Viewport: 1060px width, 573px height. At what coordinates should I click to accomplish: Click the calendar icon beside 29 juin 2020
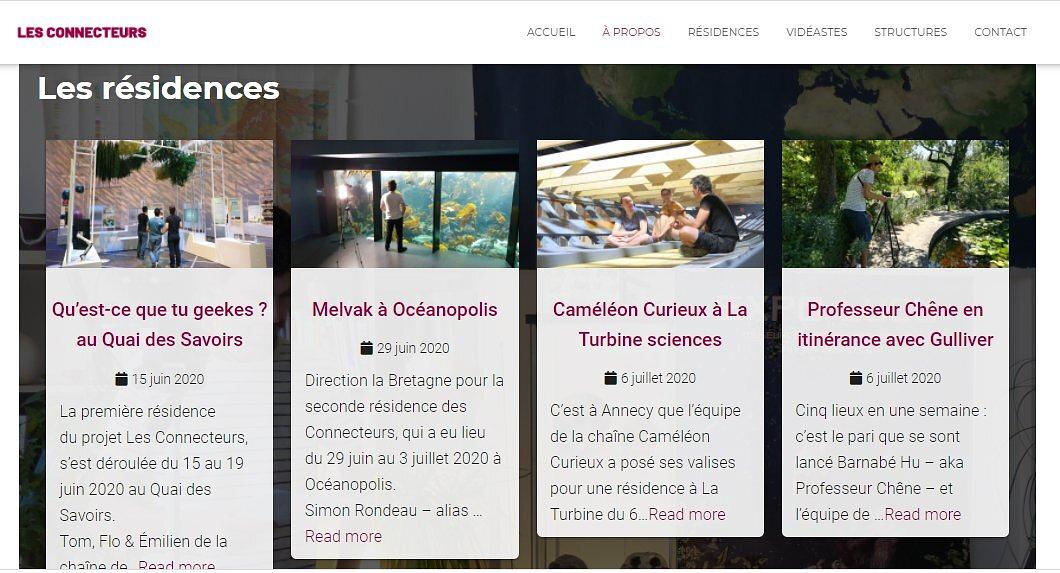(366, 348)
